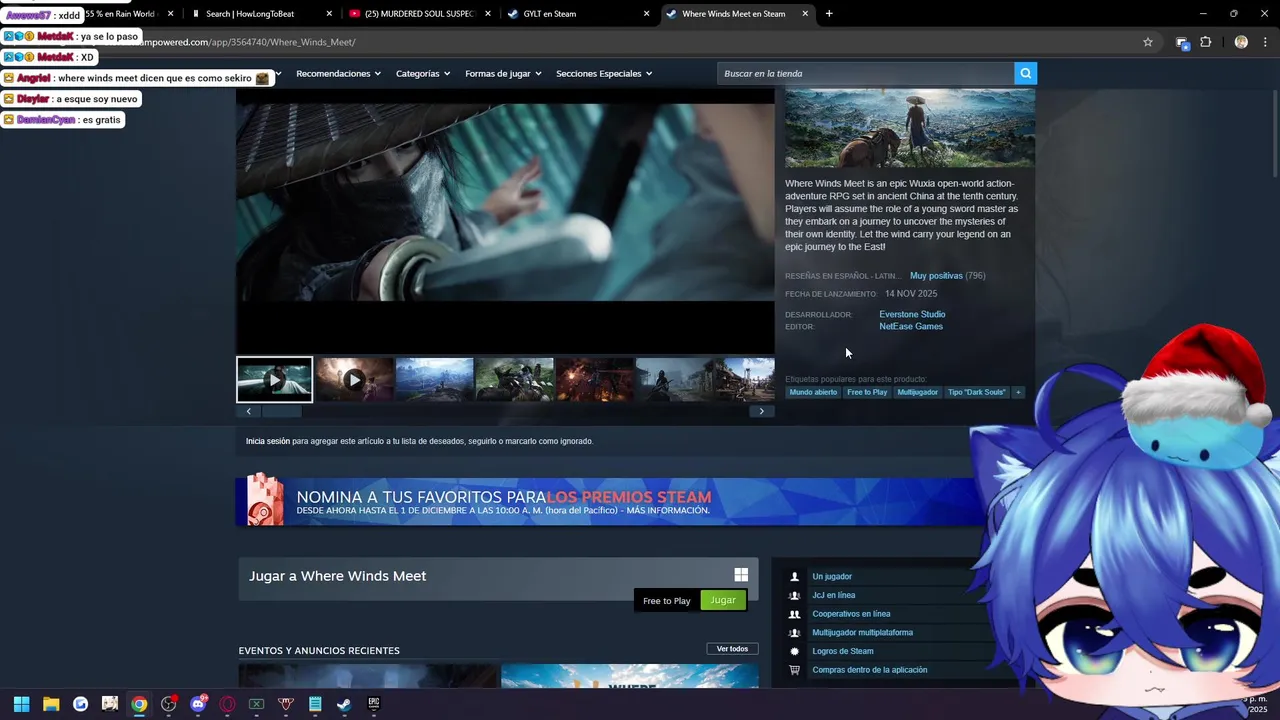Bookmark this page with the star icon

click(1148, 42)
